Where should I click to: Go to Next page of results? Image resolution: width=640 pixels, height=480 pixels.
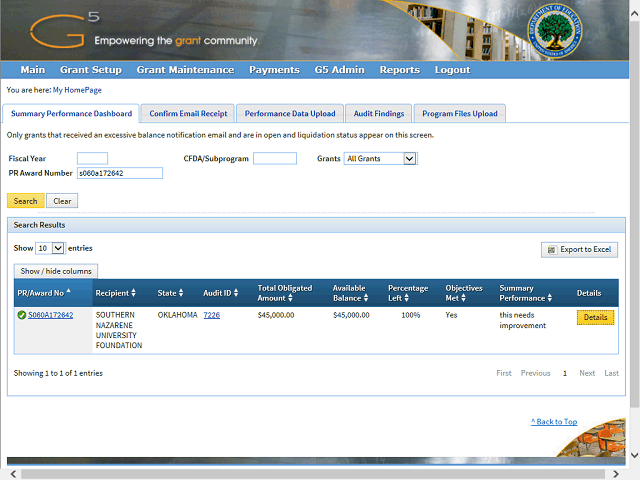click(x=587, y=373)
